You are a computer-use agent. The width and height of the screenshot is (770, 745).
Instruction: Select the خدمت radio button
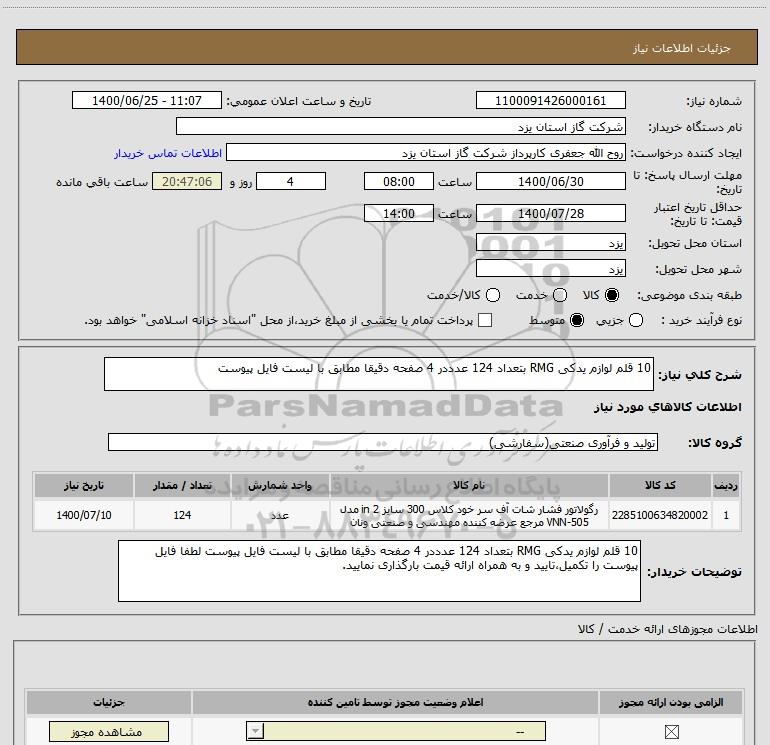pos(560,295)
